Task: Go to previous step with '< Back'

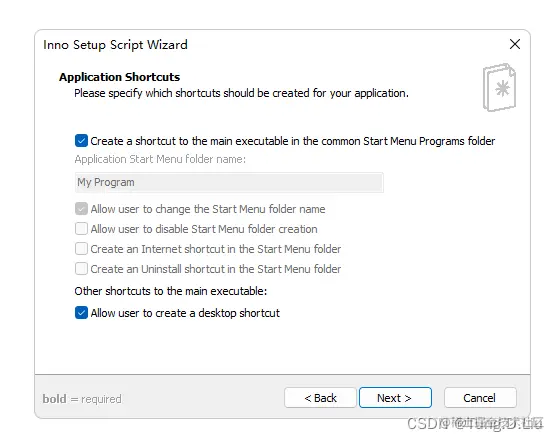Action: pos(320,398)
